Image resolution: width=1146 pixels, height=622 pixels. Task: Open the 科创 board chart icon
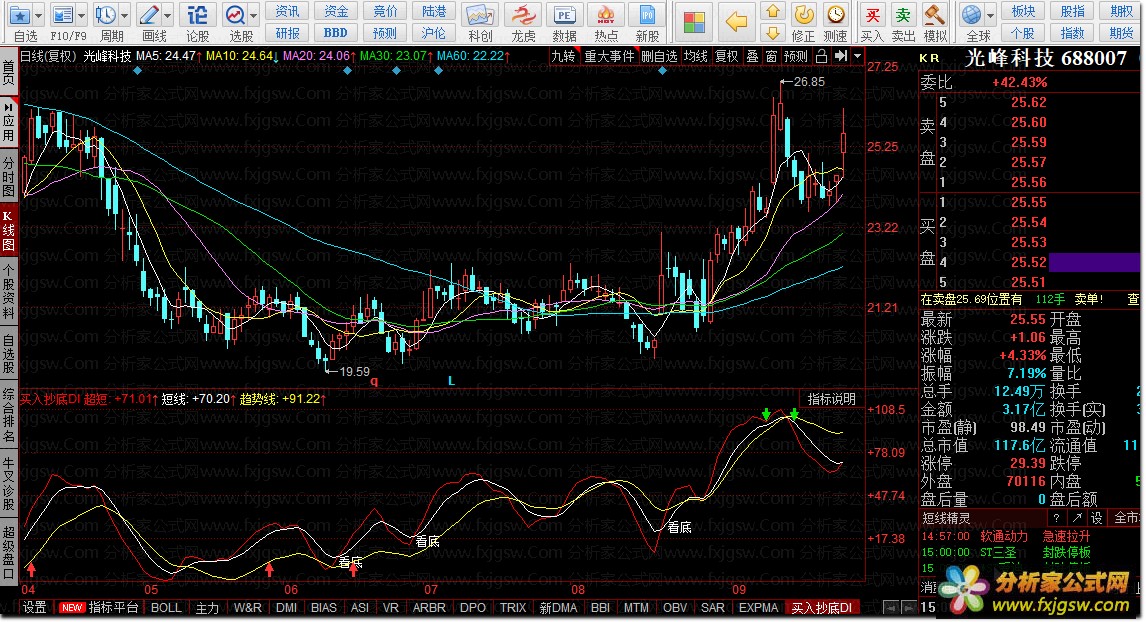point(479,15)
